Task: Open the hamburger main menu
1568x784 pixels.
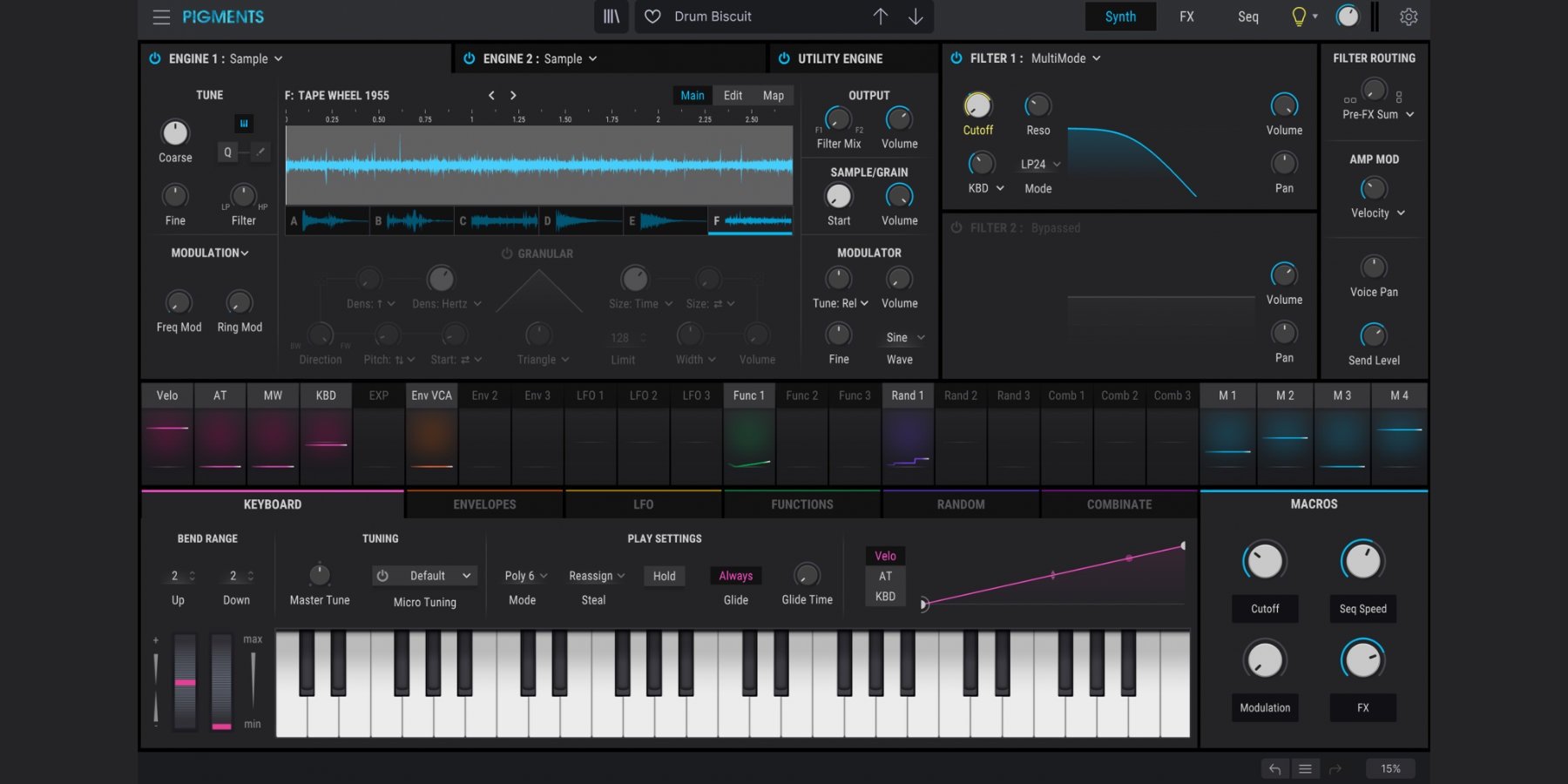Action: 161,17
